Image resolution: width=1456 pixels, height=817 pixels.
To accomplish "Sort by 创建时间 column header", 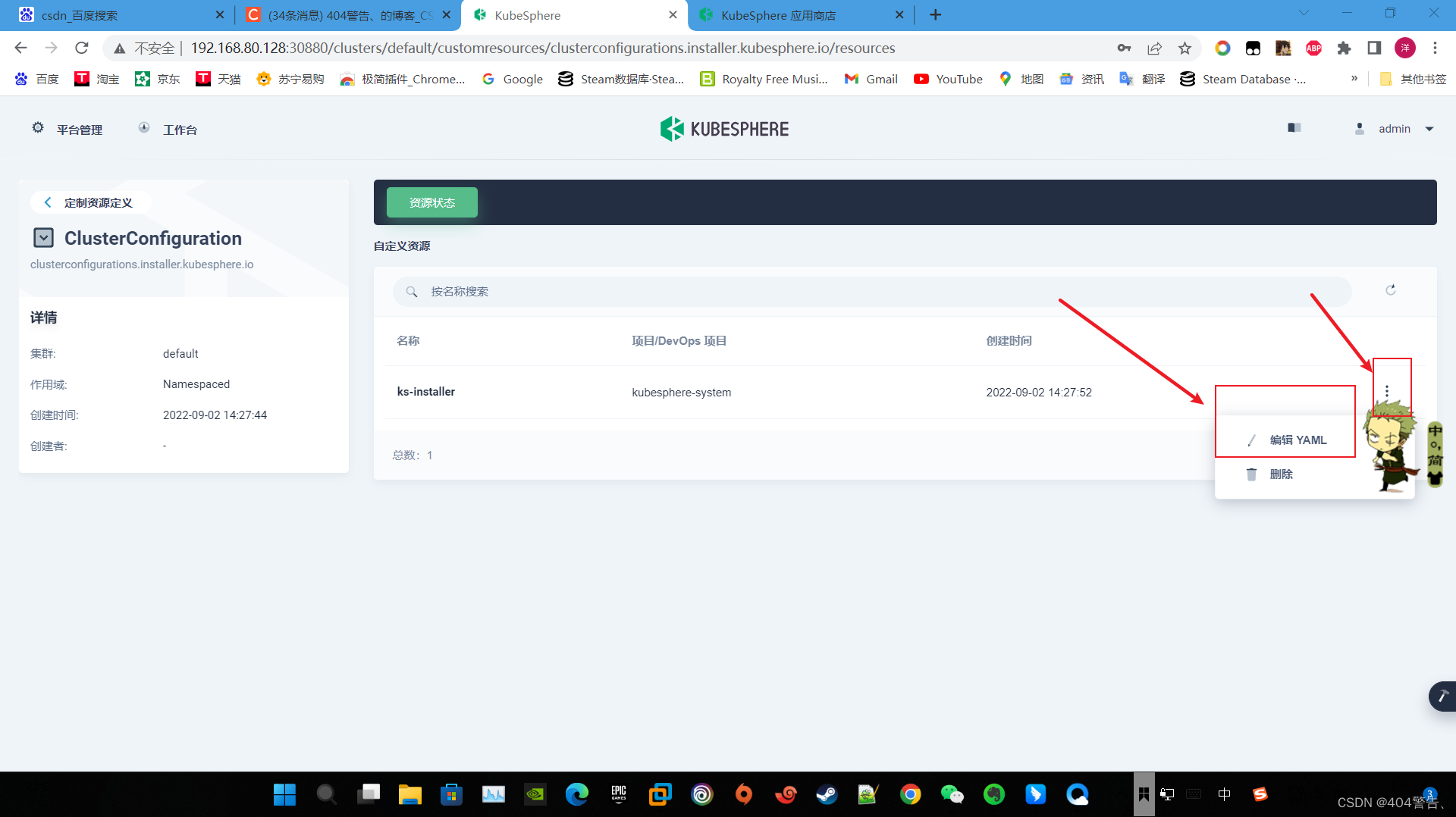I will click(x=1009, y=341).
